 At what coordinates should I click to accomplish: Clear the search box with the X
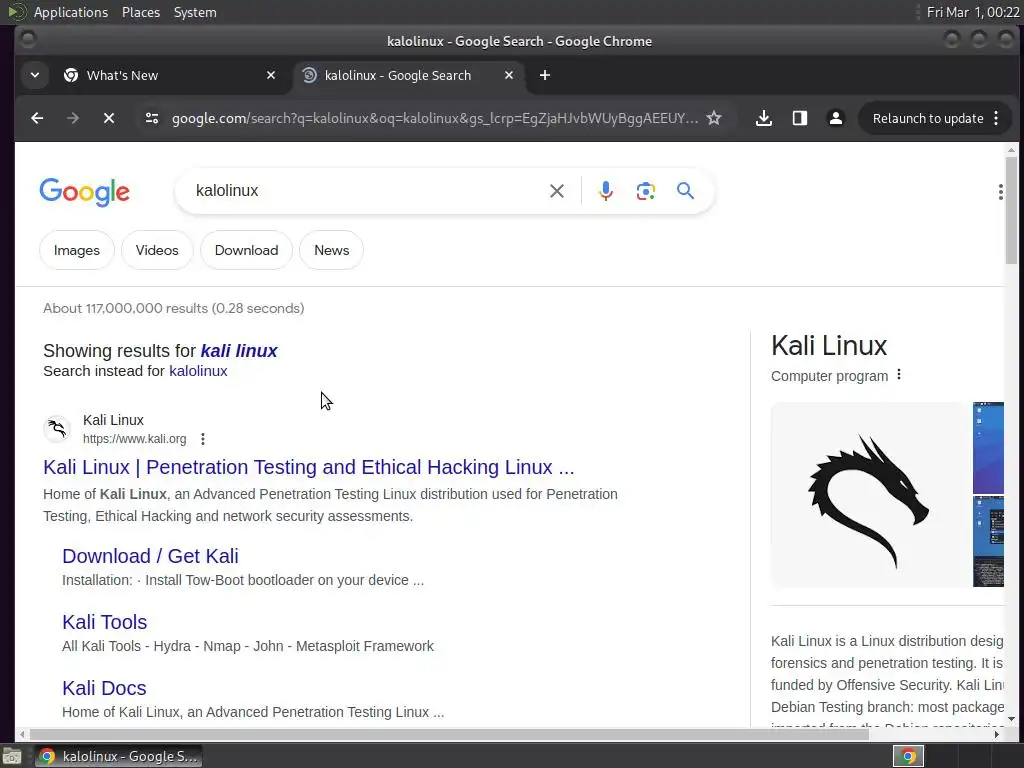557,191
